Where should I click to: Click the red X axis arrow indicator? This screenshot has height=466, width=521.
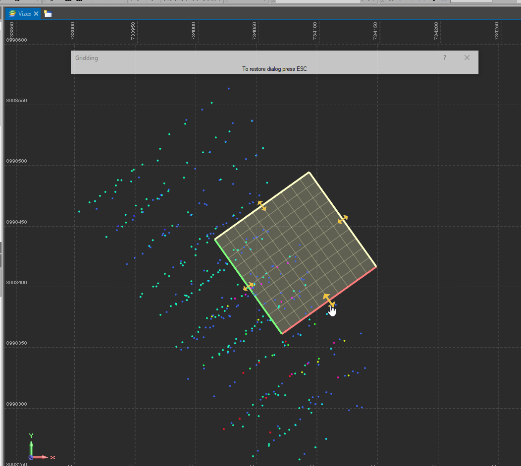coord(41,457)
